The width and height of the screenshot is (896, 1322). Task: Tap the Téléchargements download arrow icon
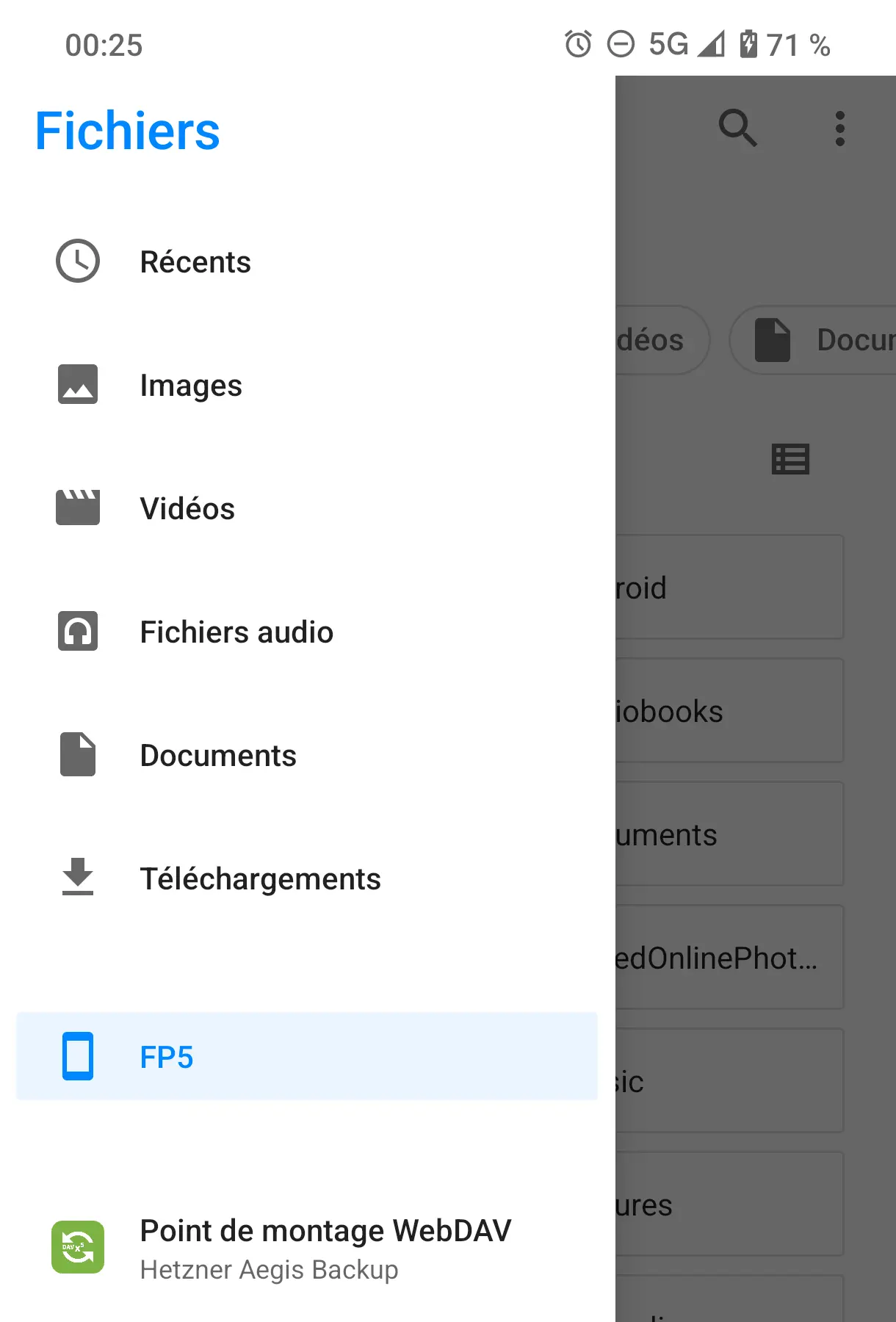click(x=78, y=878)
